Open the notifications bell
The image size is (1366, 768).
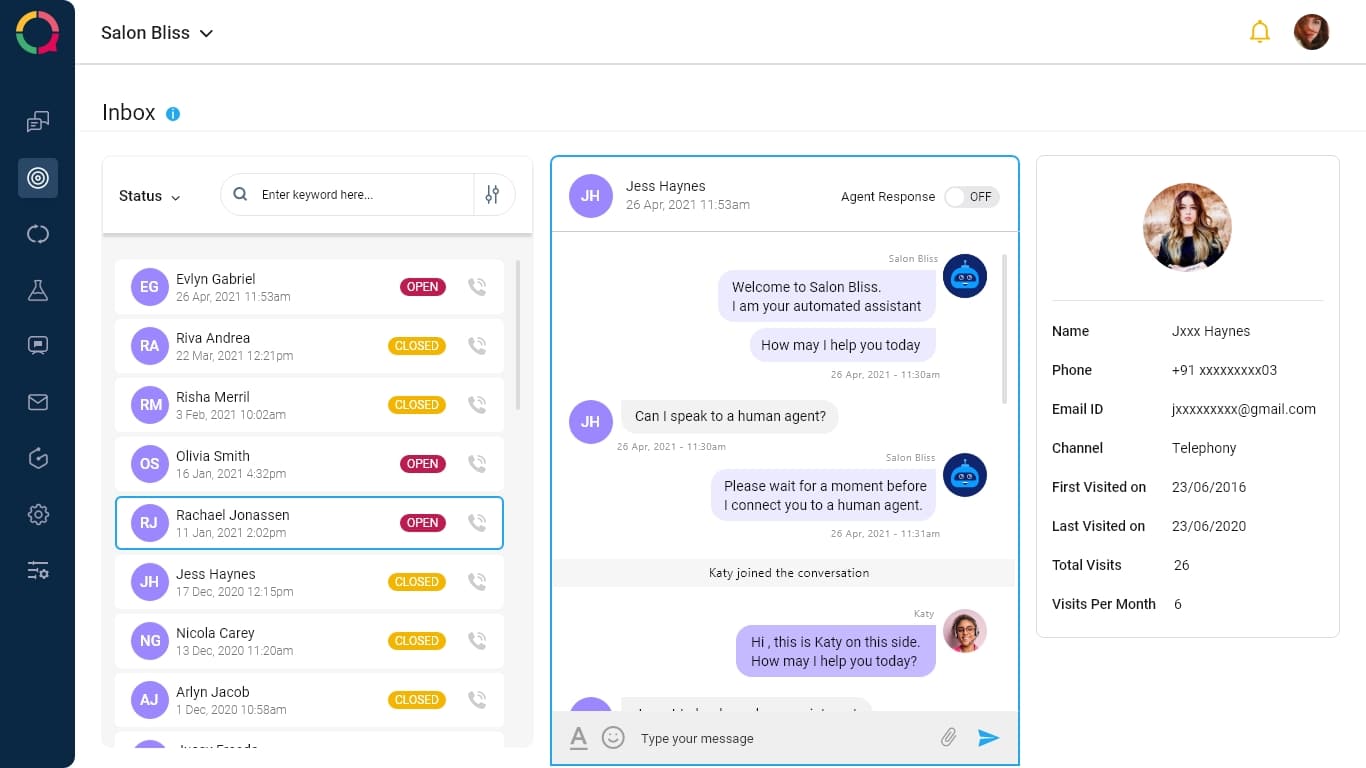coord(1260,32)
